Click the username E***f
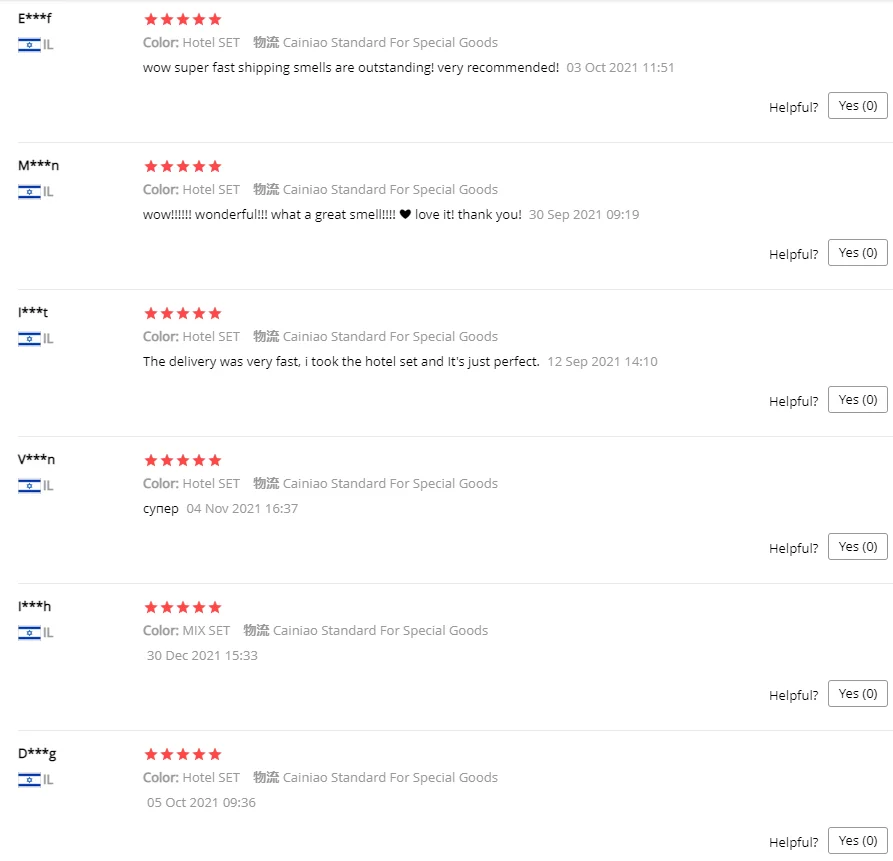Viewport: 893px width, 861px height. pyautogui.click(x=35, y=18)
